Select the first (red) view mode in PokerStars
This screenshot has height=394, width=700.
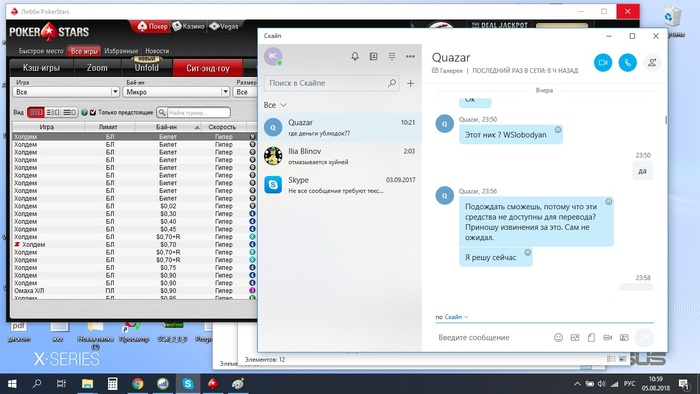(x=36, y=112)
